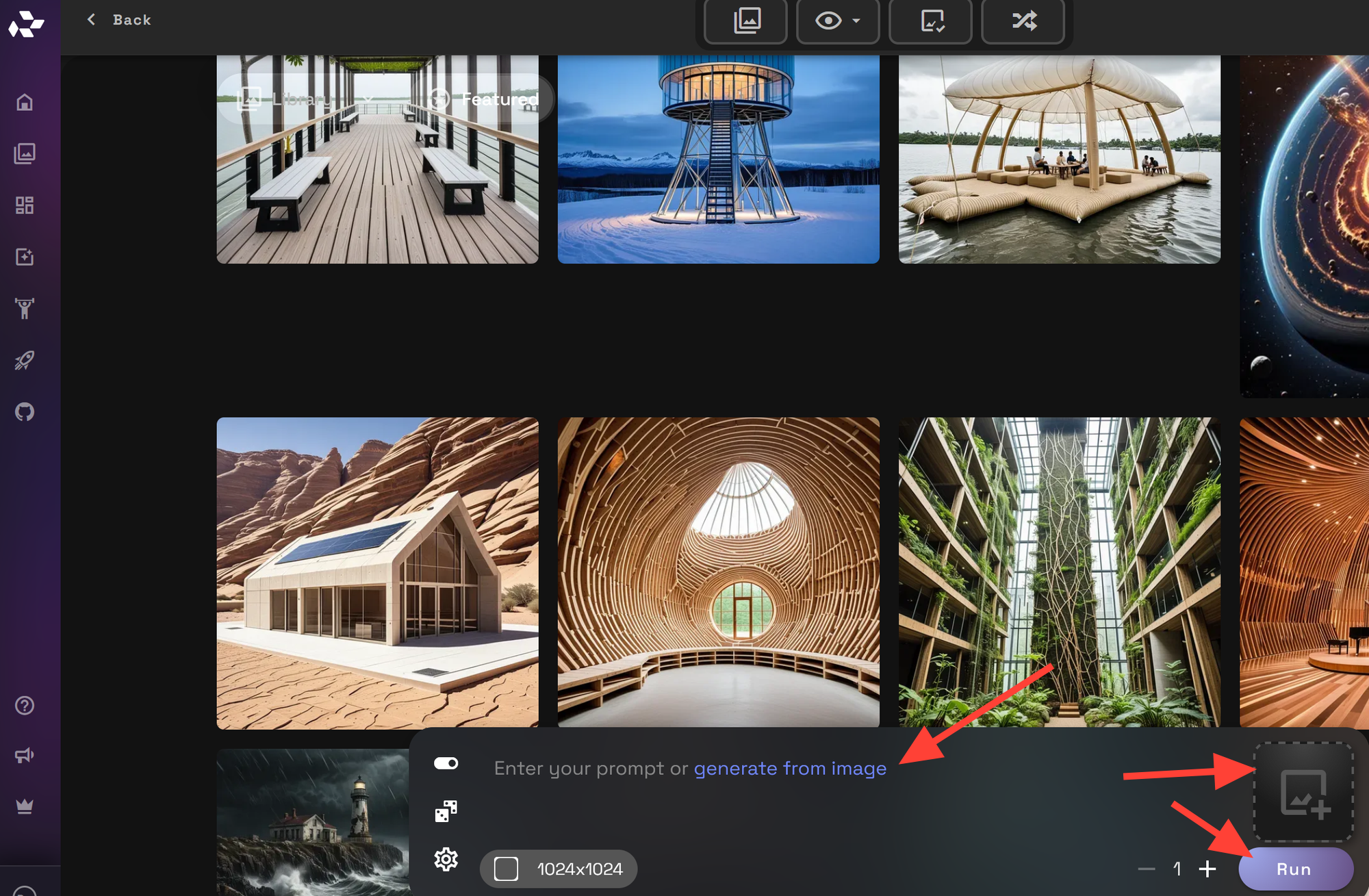The image size is (1369, 896).
Task: Click the generate from image link
Action: pos(790,769)
